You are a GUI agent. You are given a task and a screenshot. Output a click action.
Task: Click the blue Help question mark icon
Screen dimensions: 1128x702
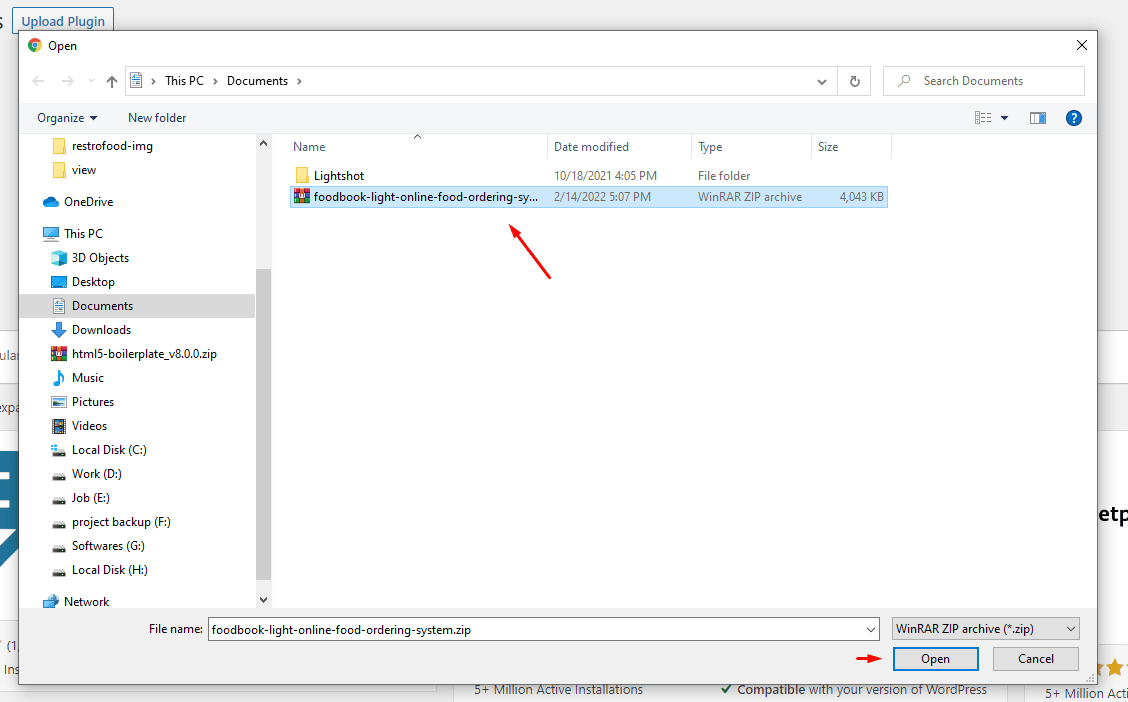pos(1074,118)
